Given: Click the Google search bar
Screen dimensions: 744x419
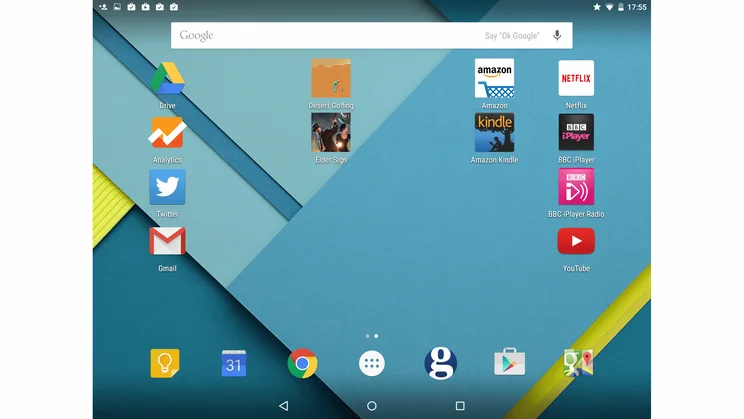Looking at the screenshot, I should click(x=372, y=35).
